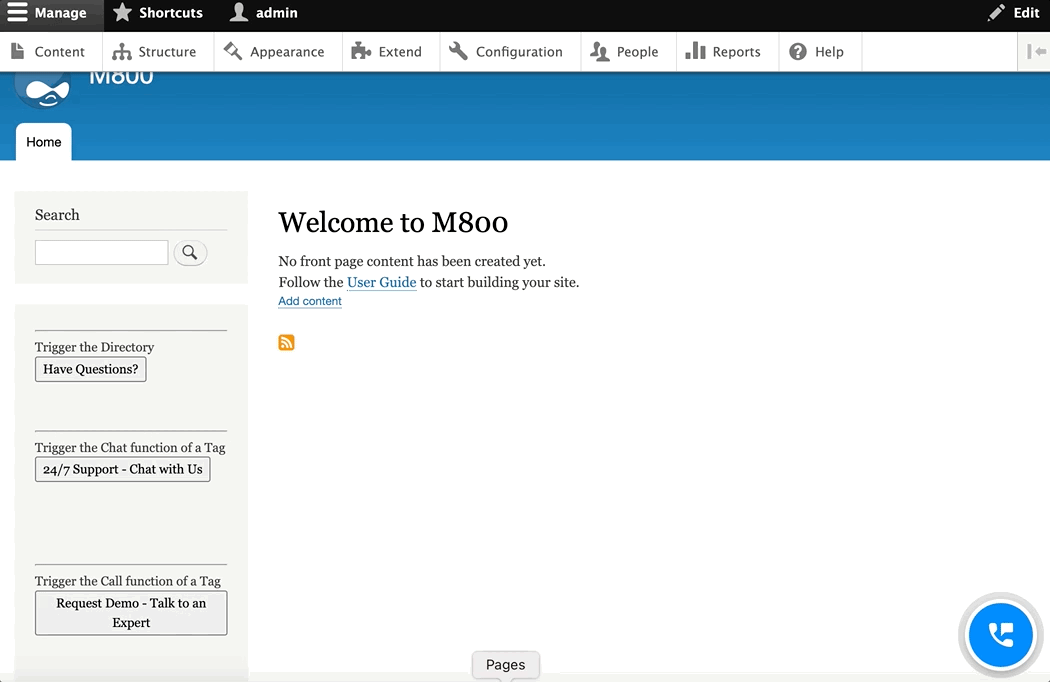Click the blue floating call widget

point(1000,635)
